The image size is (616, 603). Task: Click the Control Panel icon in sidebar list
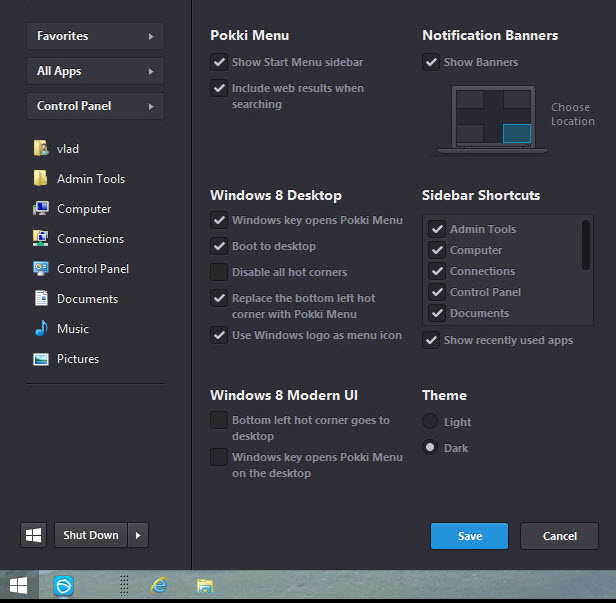(41, 269)
